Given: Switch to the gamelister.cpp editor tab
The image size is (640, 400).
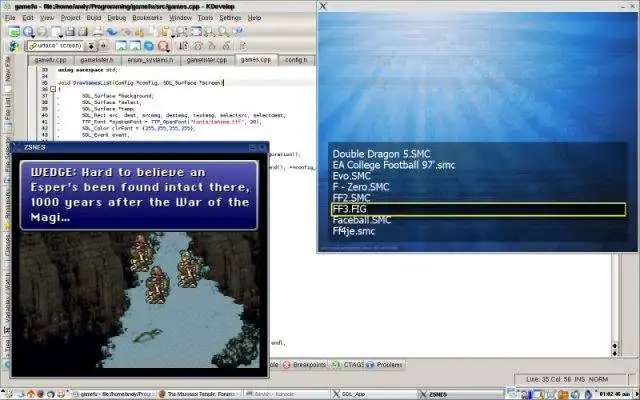Looking at the screenshot, I should [x=207, y=60].
